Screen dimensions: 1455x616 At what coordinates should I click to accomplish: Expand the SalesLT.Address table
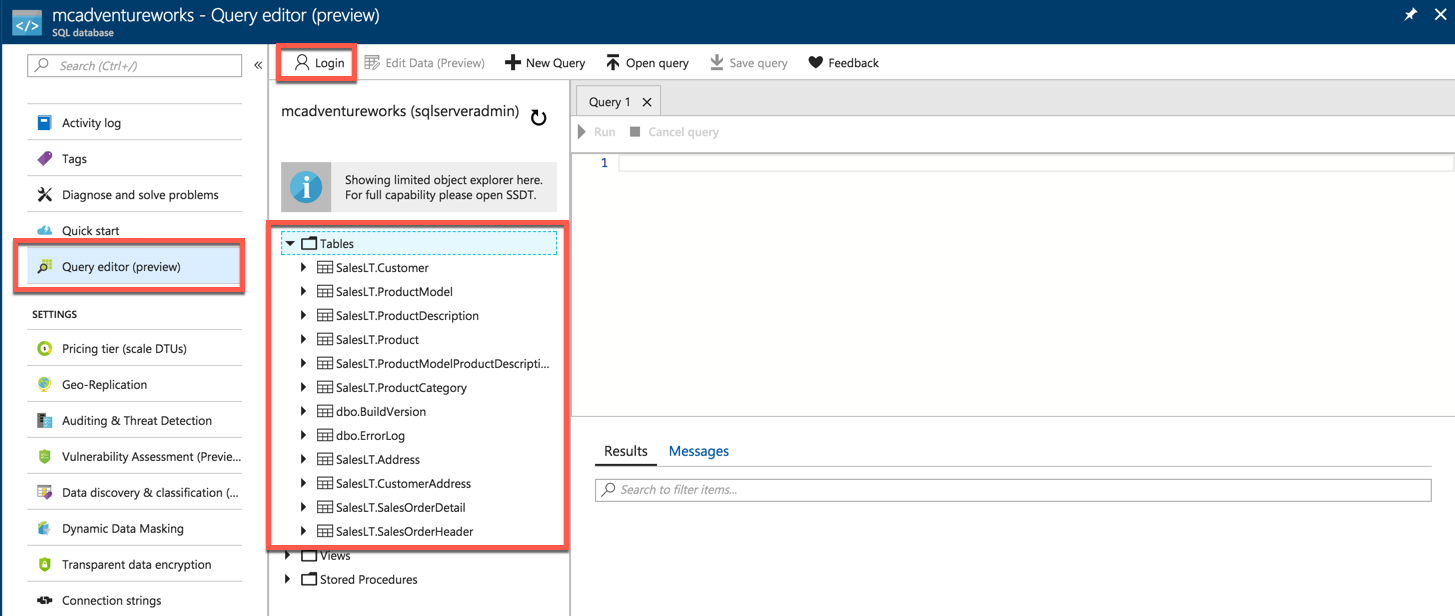coord(304,460)
